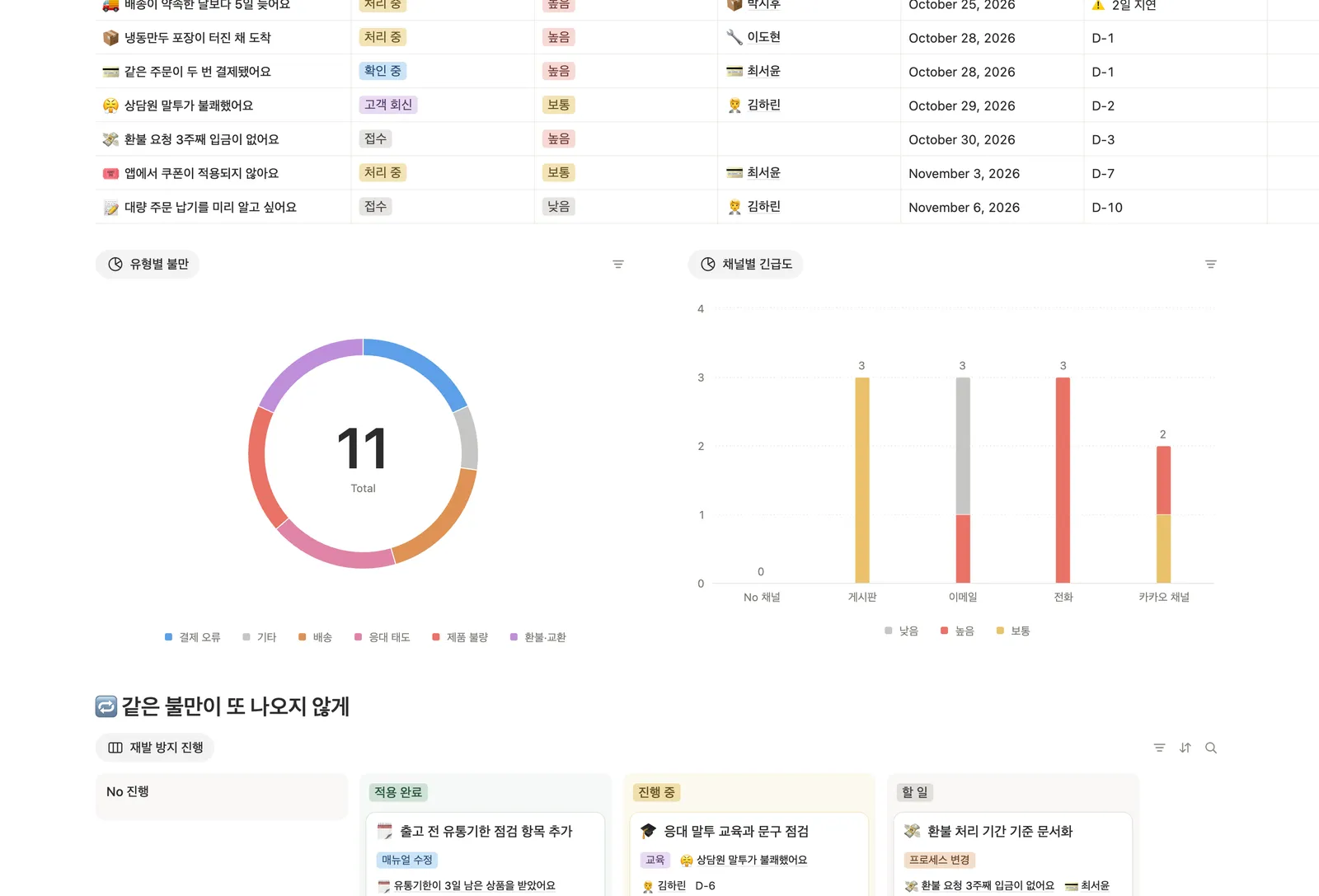Click 접수 status in 대량 주문 row
The width and height of the screenshot is (1319, 896).
[x=375, y=206]
